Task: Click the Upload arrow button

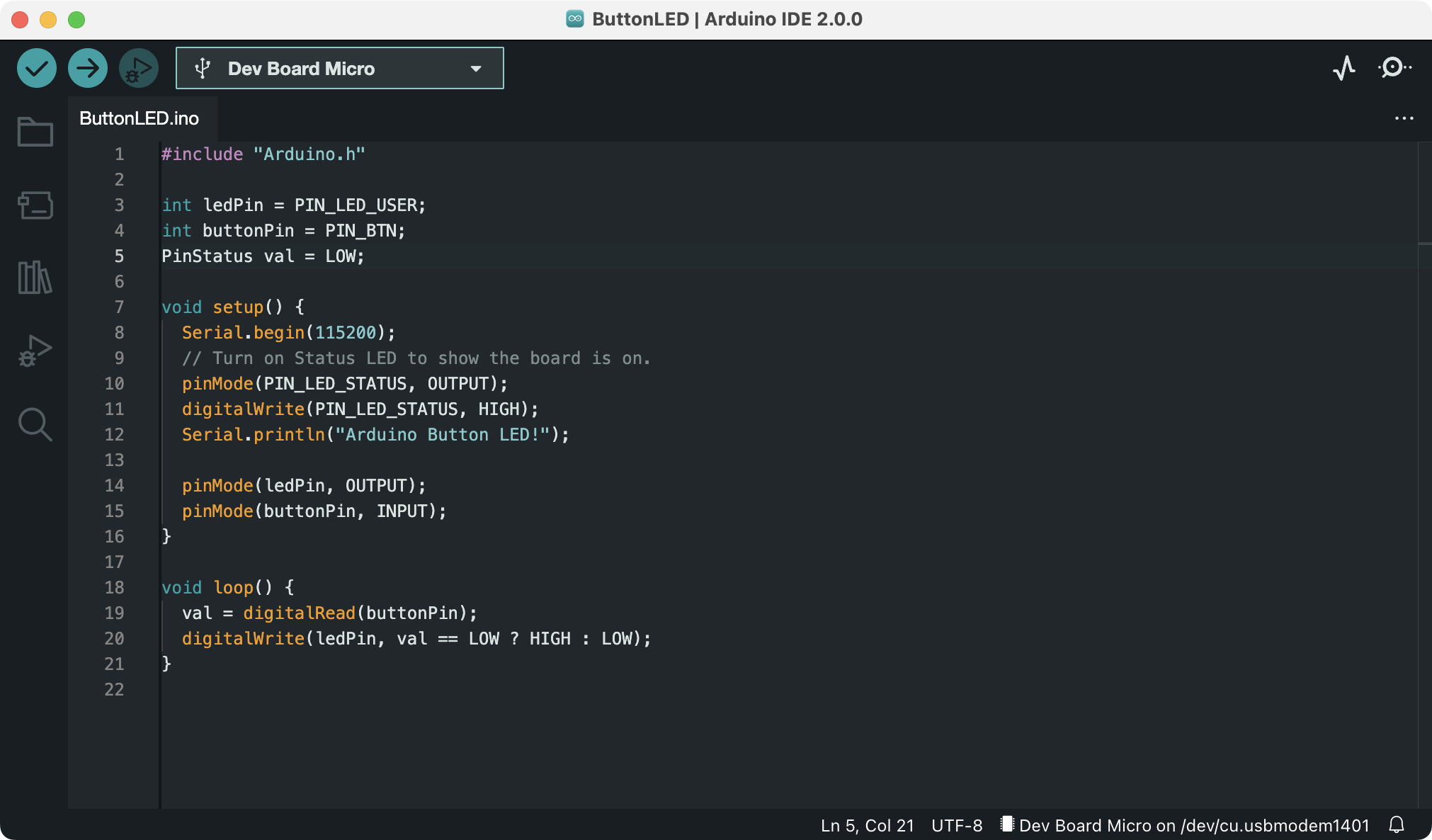Action: (88, 69)
